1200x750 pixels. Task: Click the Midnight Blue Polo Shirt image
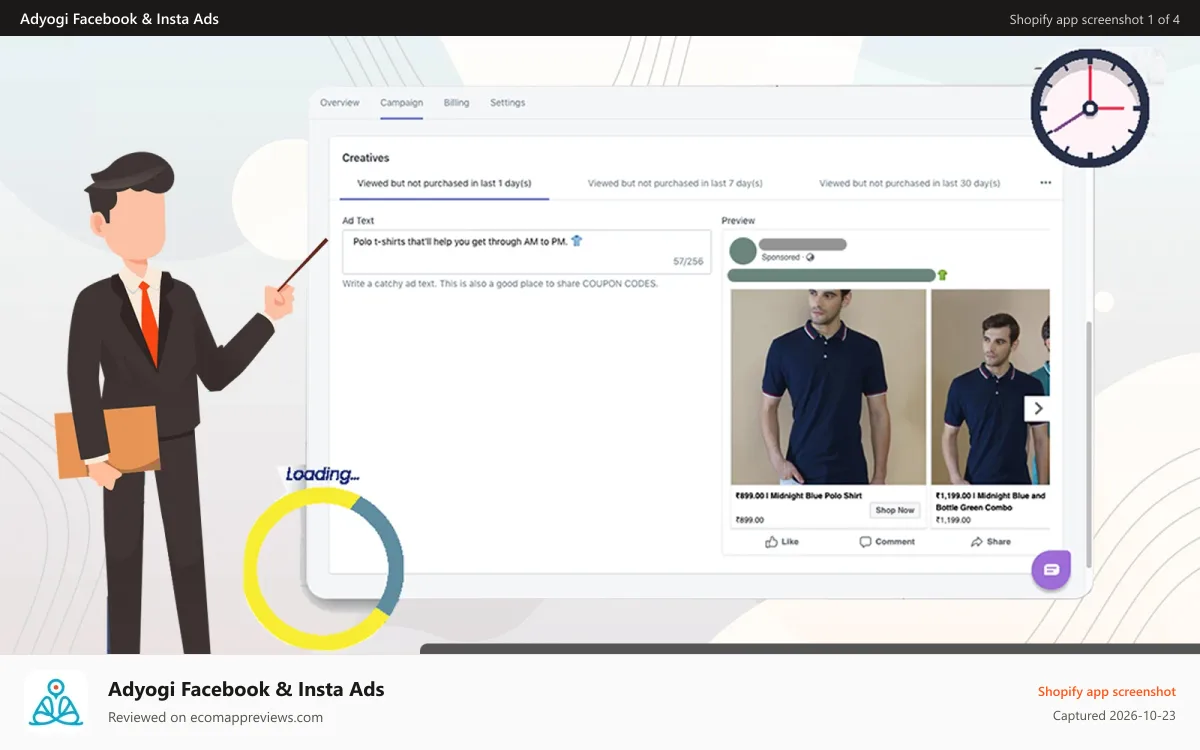828,387
